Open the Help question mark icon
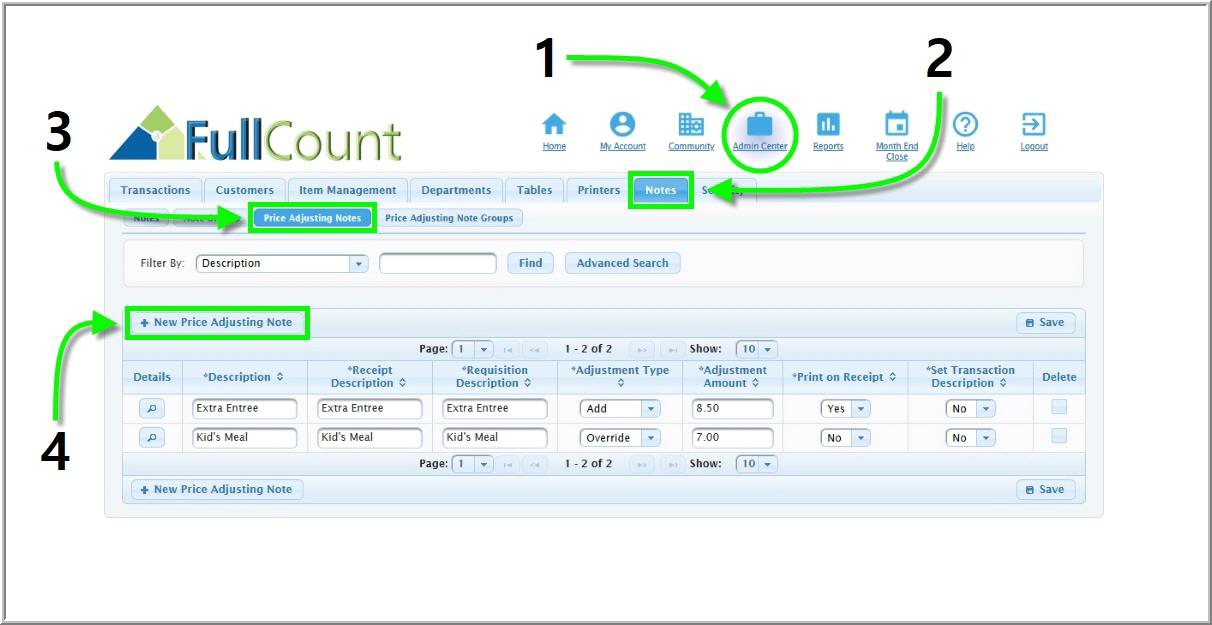Image resolution: width=1212 pixels, height=625 pixels. coord(965,125)
